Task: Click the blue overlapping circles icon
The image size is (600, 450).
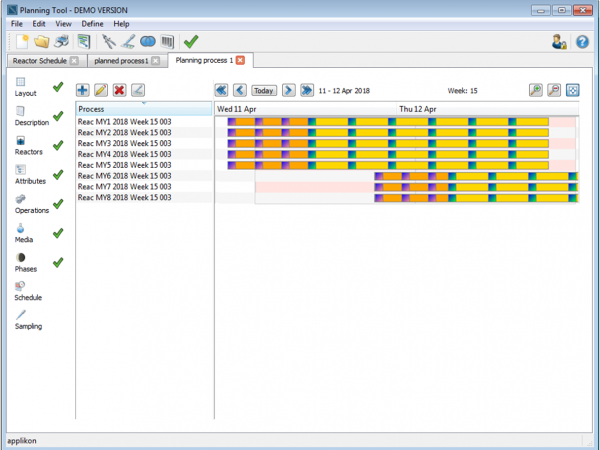Action: pyautogui.click(x=148, y=41)
